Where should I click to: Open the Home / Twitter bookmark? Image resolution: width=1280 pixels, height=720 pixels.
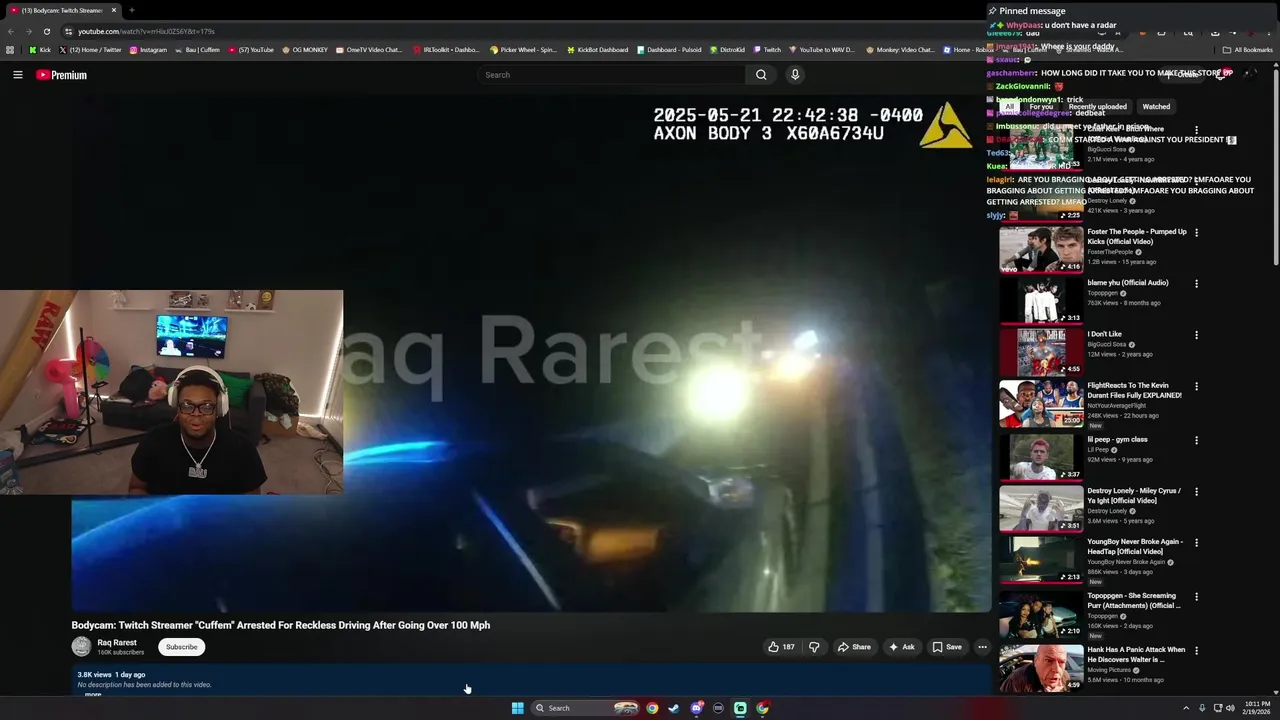pyautogui.click(x=90, y=49)
